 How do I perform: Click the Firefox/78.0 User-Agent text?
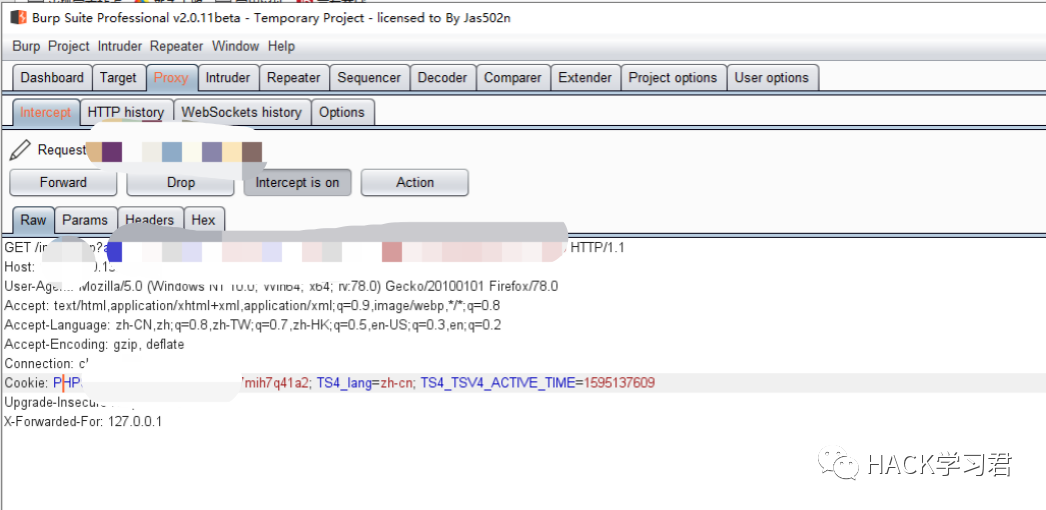pos(524,287)
